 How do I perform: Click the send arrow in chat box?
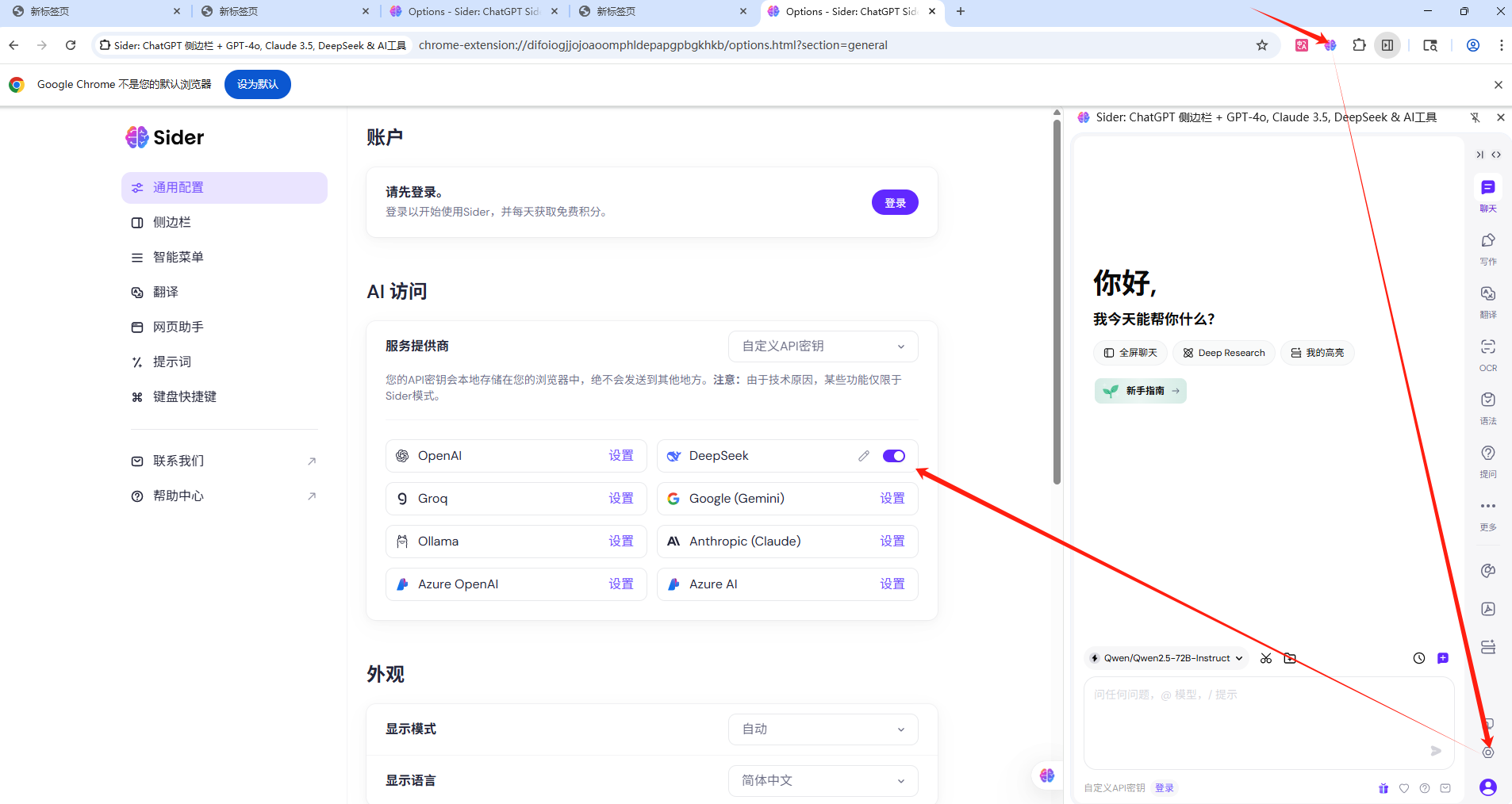pos(1436,751)
